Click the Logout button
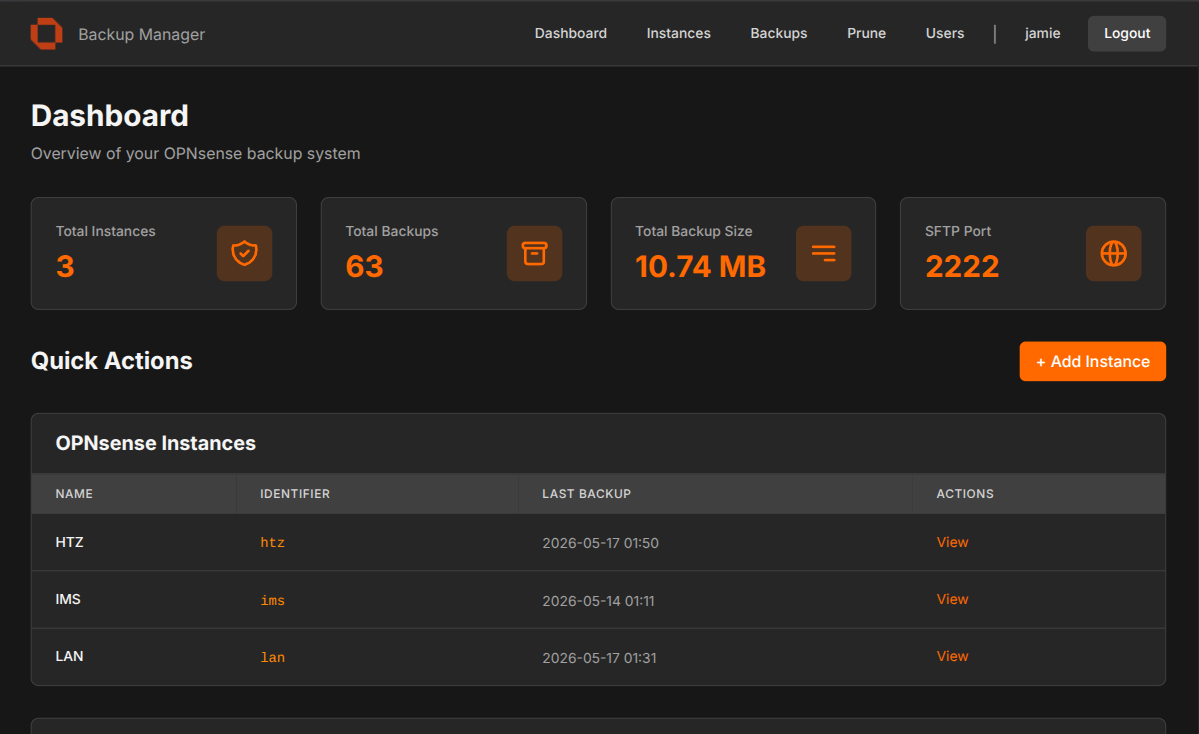The width and height of the screenshot is (1199, 734). pyautogui.click(x=1126, y=34)
